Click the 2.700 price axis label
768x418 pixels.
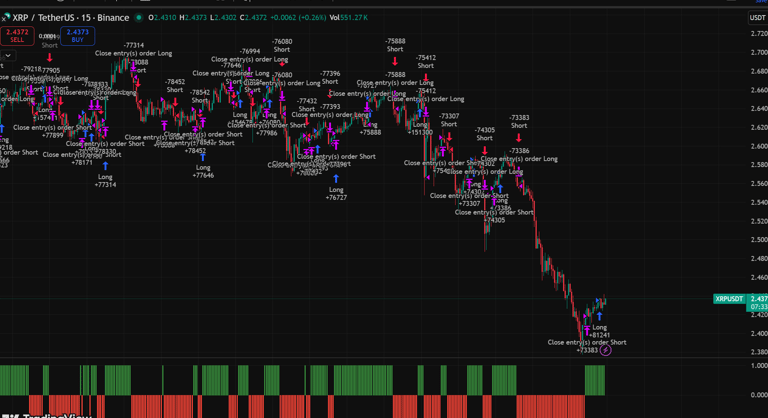point(759,52)
